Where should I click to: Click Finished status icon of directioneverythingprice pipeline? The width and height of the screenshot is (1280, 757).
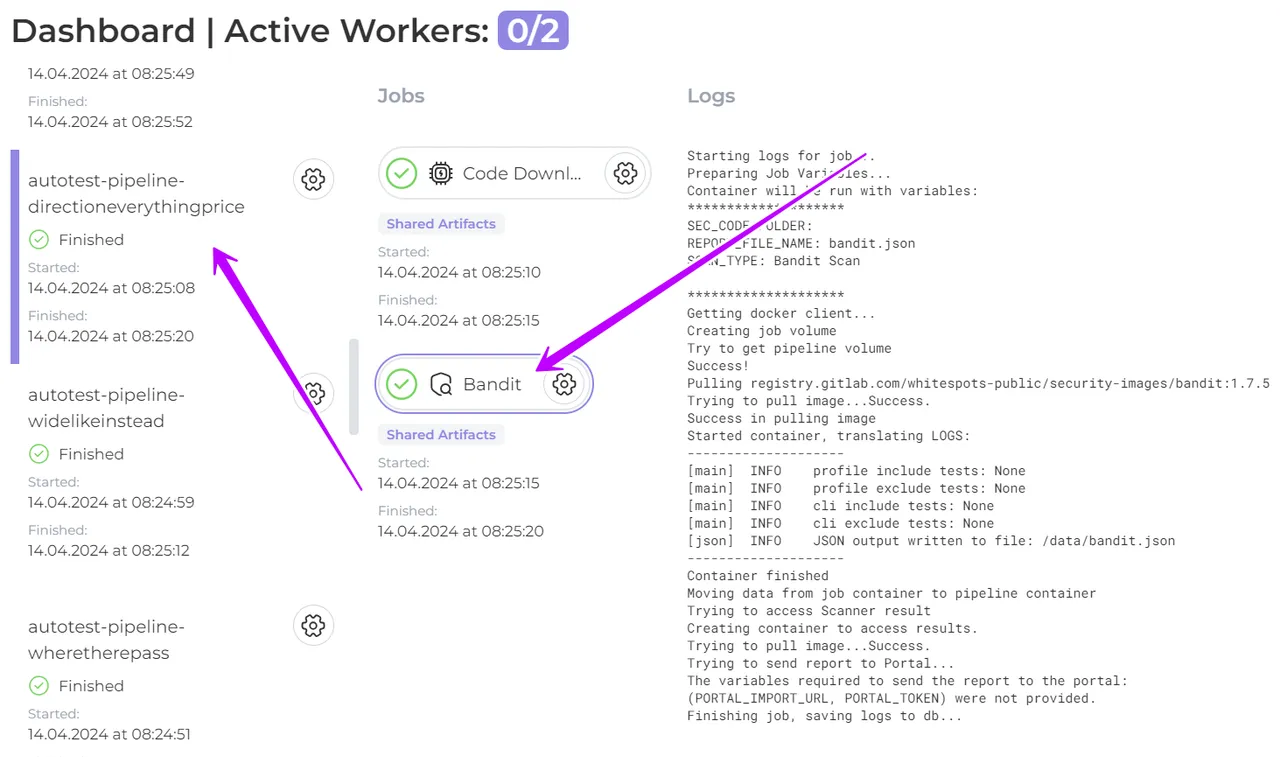click(x=39, y=239)
